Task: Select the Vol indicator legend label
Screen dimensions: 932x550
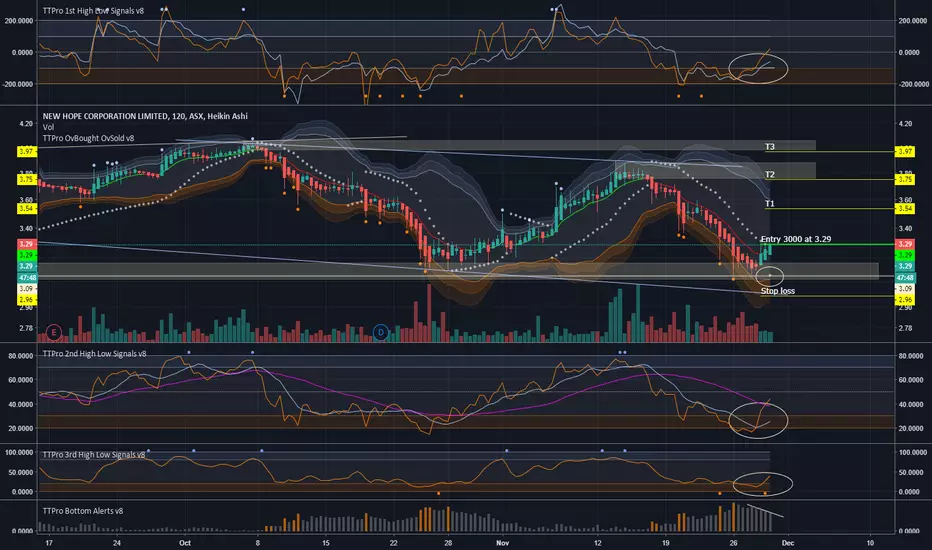Action: click(48, 127)
